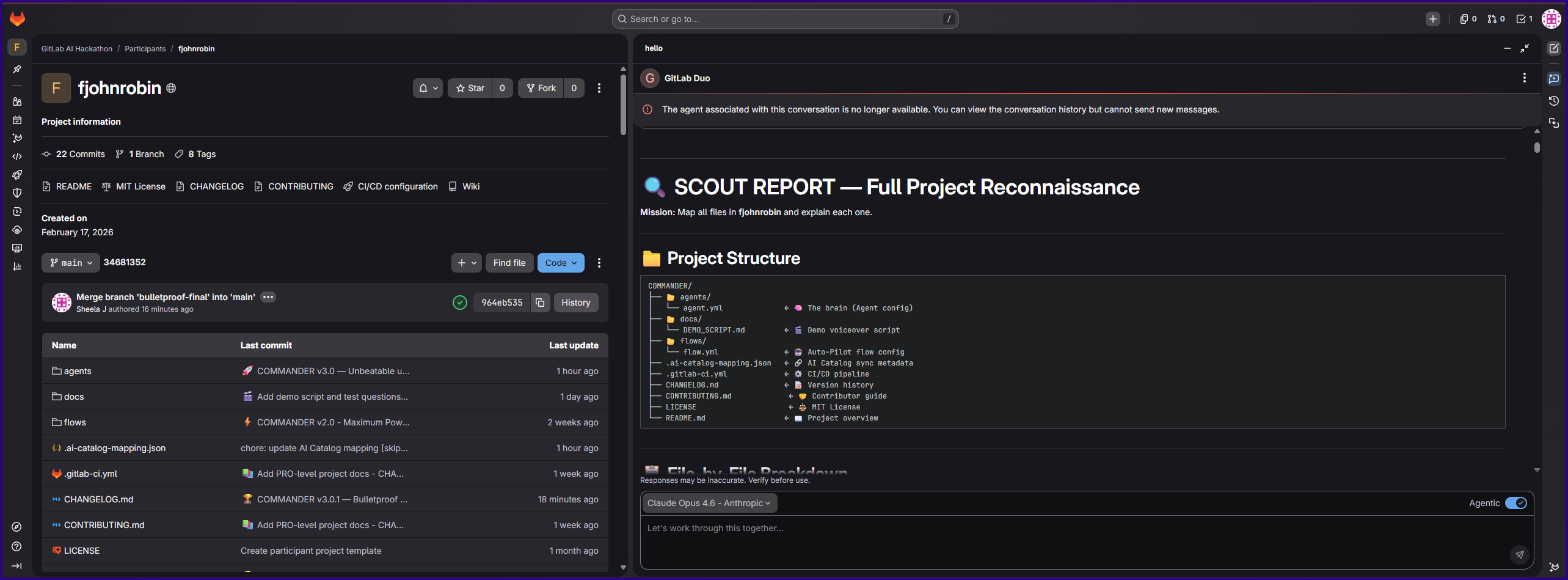This screenshot has width=1568, height=580.
Task: Open merge requests counter icon
Action: pyautogui.click(x=1496, y=19)
